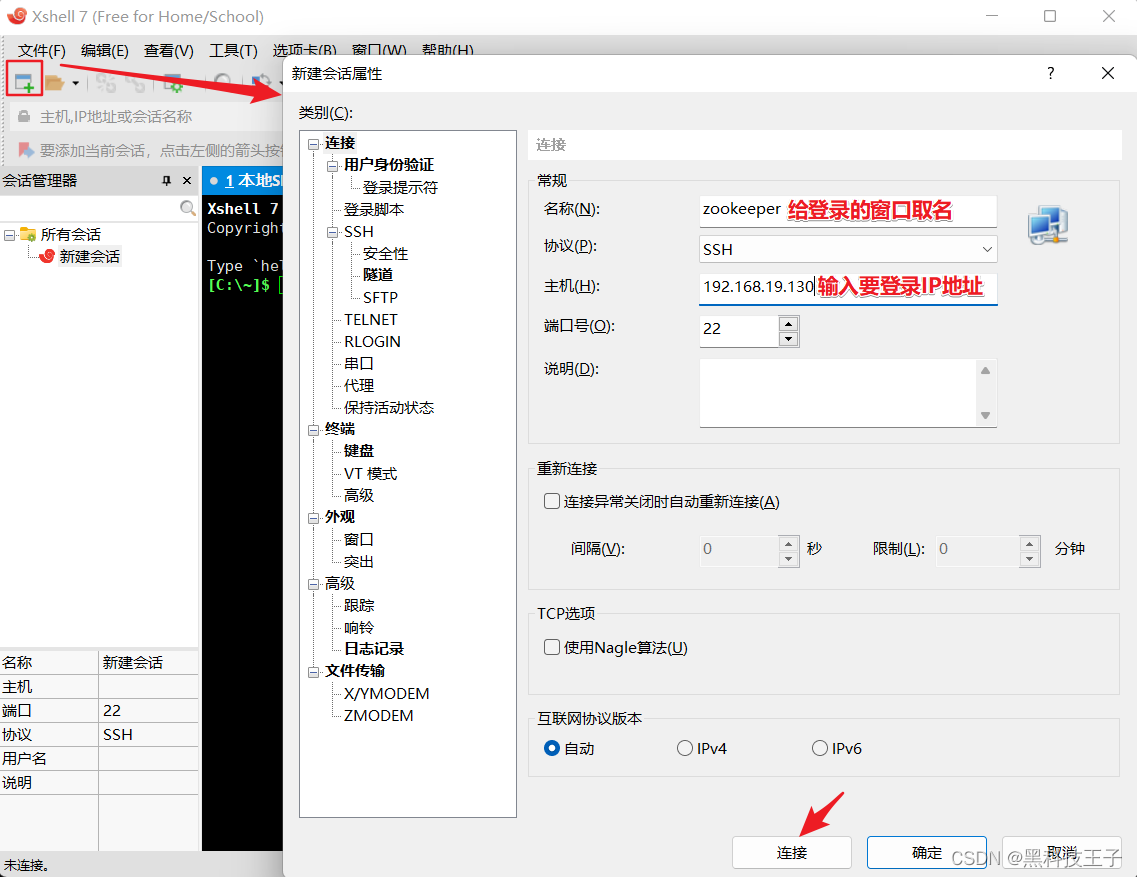Click the 端口号 field showing 22

(739, 329)
